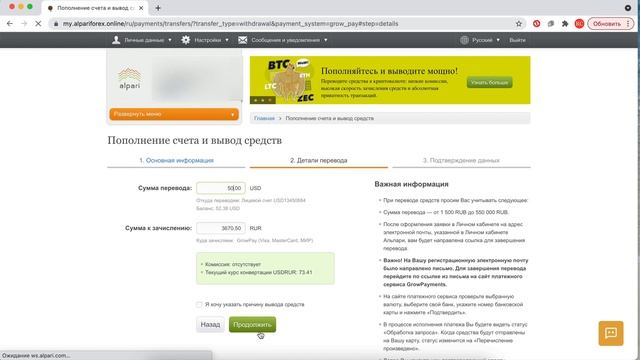The image size is (640, 360).
Task: Click the red profile avatar in the toolbar
Action: [x=579, y=24]
